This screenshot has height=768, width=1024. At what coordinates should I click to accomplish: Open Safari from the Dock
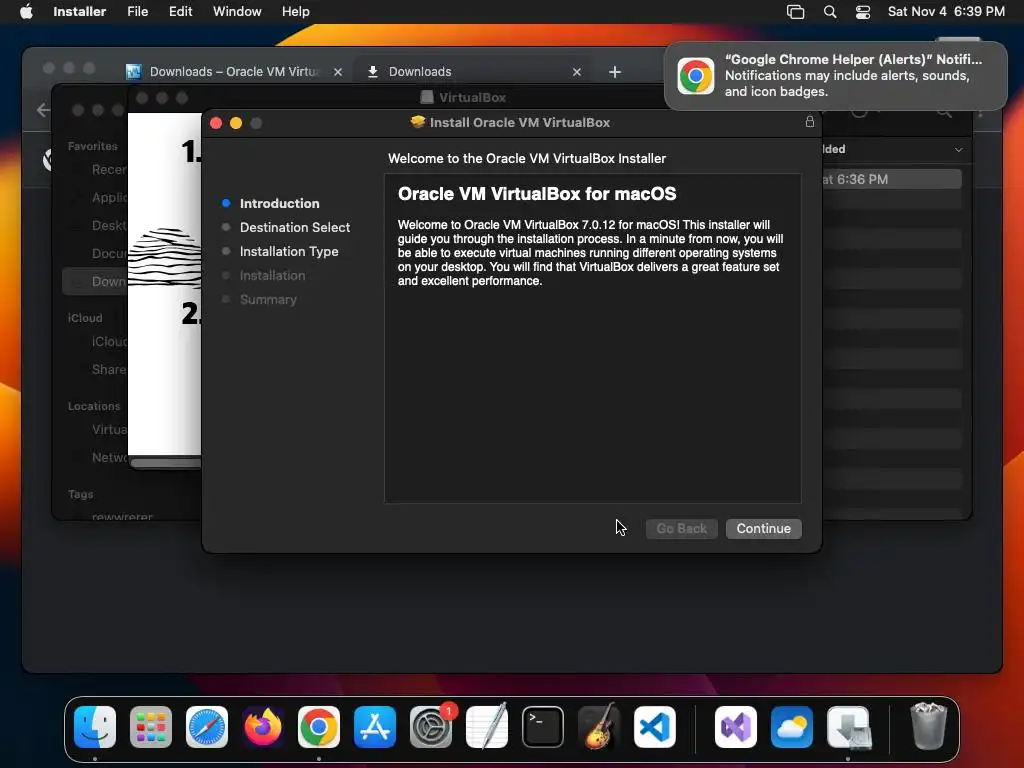tap(207, 727)
